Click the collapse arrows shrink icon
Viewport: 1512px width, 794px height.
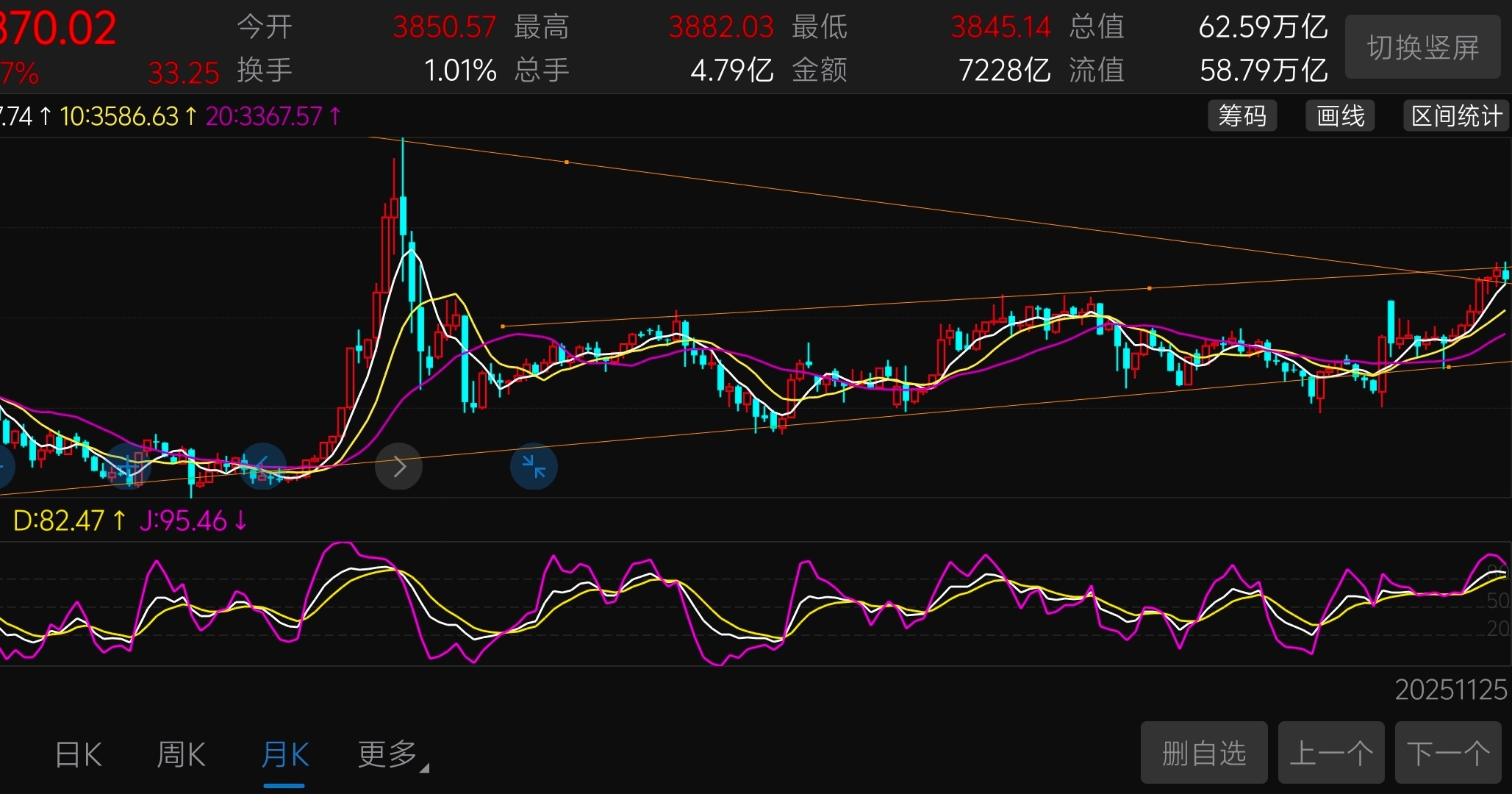click(x=534, y=466)
